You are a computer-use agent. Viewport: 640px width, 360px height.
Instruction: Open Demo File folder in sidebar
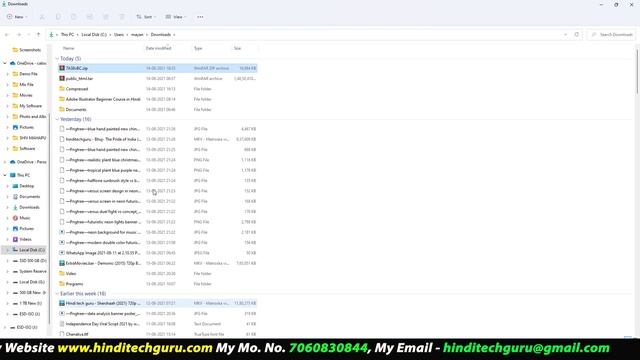(x=25, y=74)
